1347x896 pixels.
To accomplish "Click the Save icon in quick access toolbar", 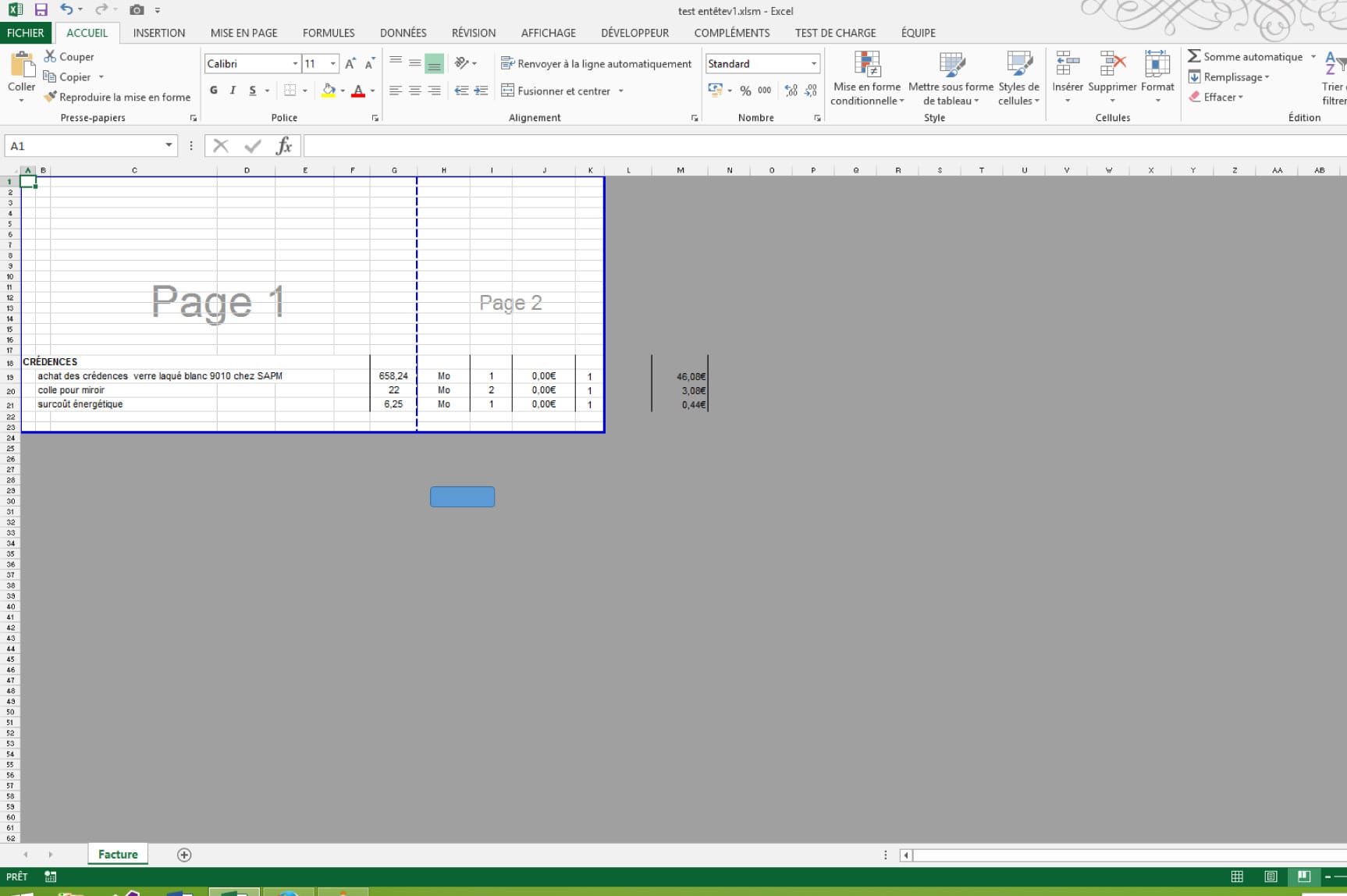I will click(41, 10).
